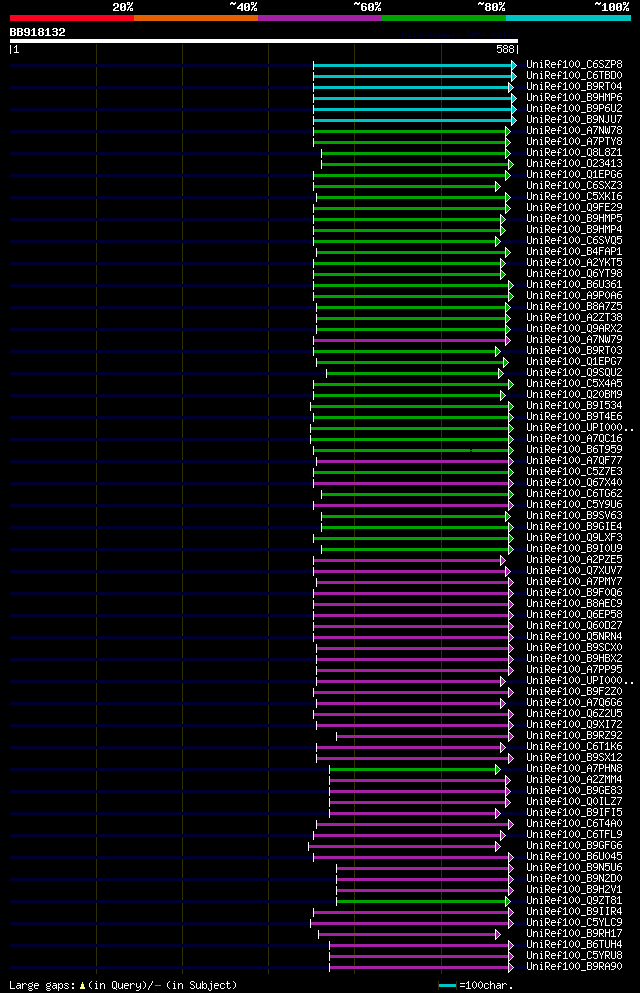This screenshot has width=640, height=993.
Task: Open hit UniRef100_C6TBD0
Action: (574, 75)
